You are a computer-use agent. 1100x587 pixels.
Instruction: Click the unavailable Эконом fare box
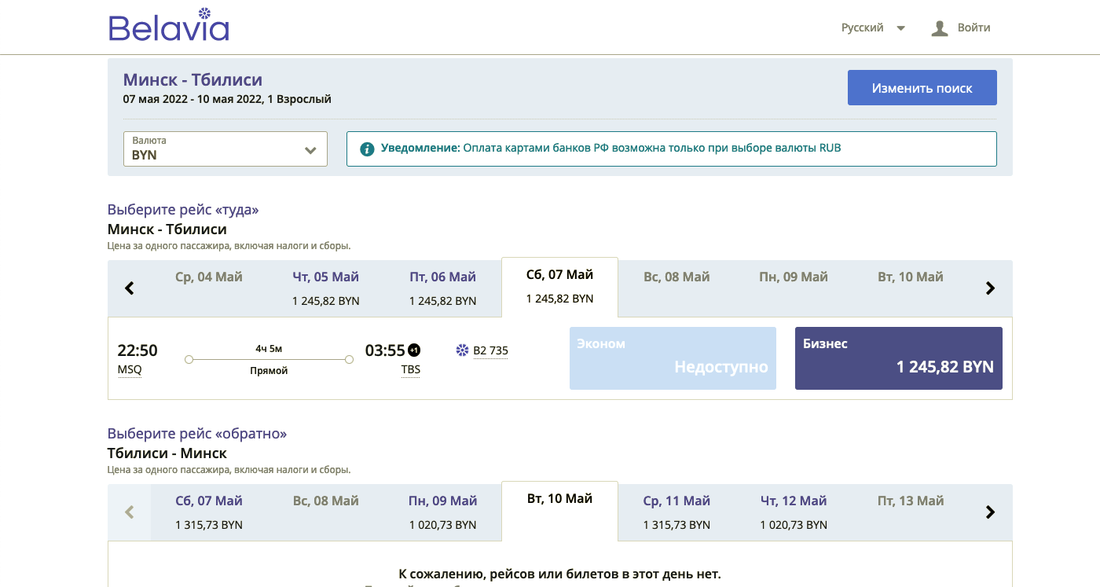tap(672, 357)
